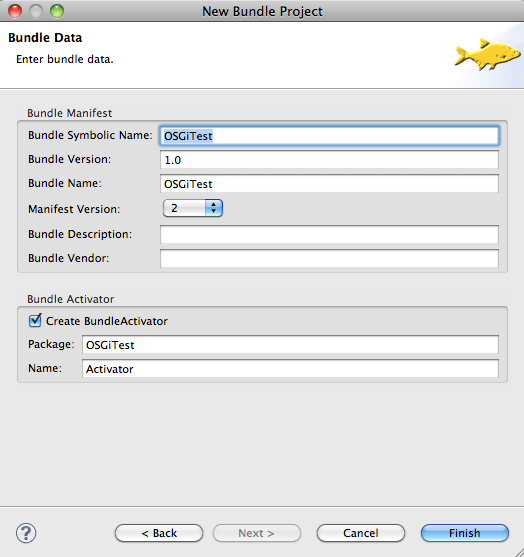This screenshot has height=557, width=524.
Task: Click the New Bundle Project window title
Action: click(x=262, y=11)
